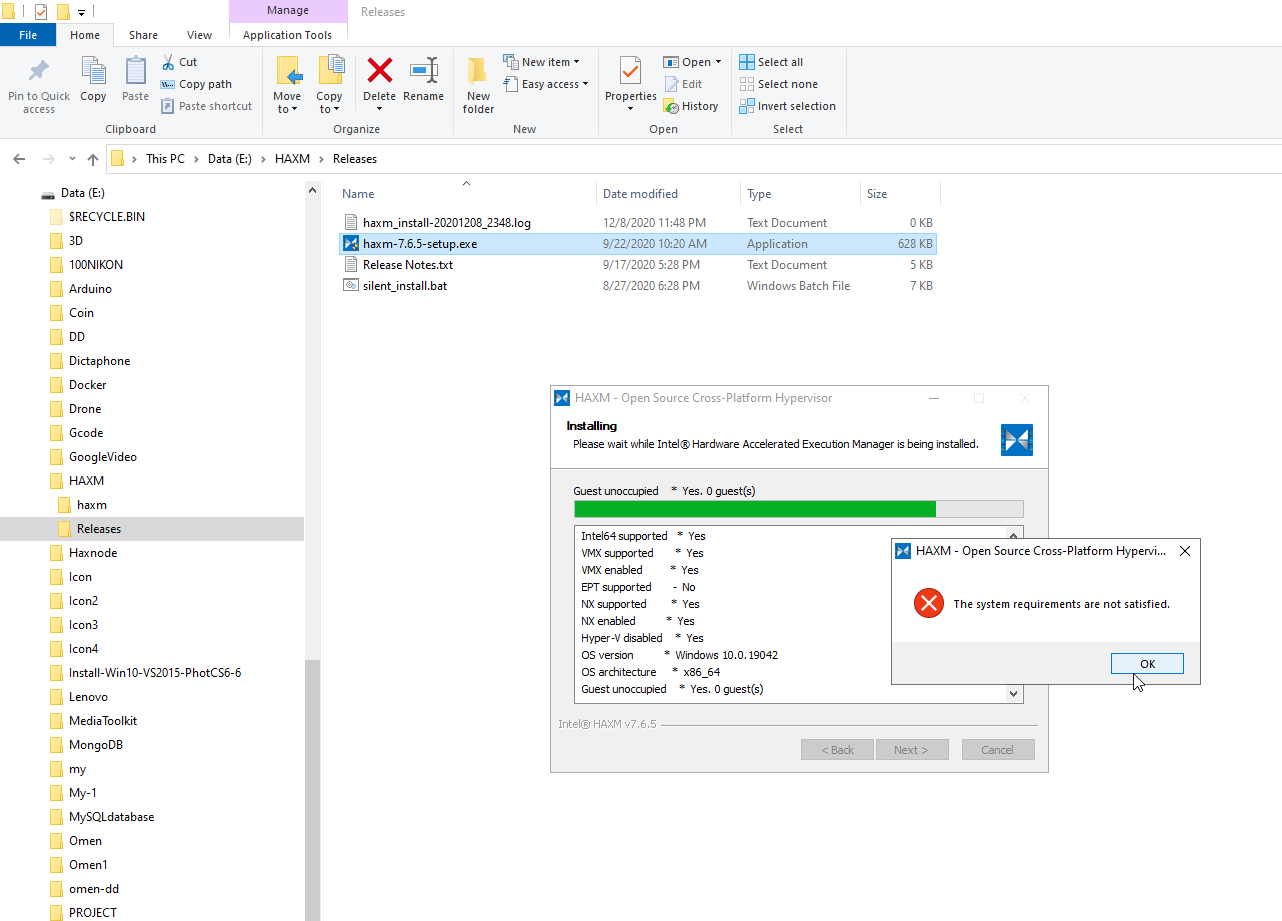Open the Copy to menu
The height and width of the screenshot is (921, 1282).
pyautogui.click(x=329, y=85)
